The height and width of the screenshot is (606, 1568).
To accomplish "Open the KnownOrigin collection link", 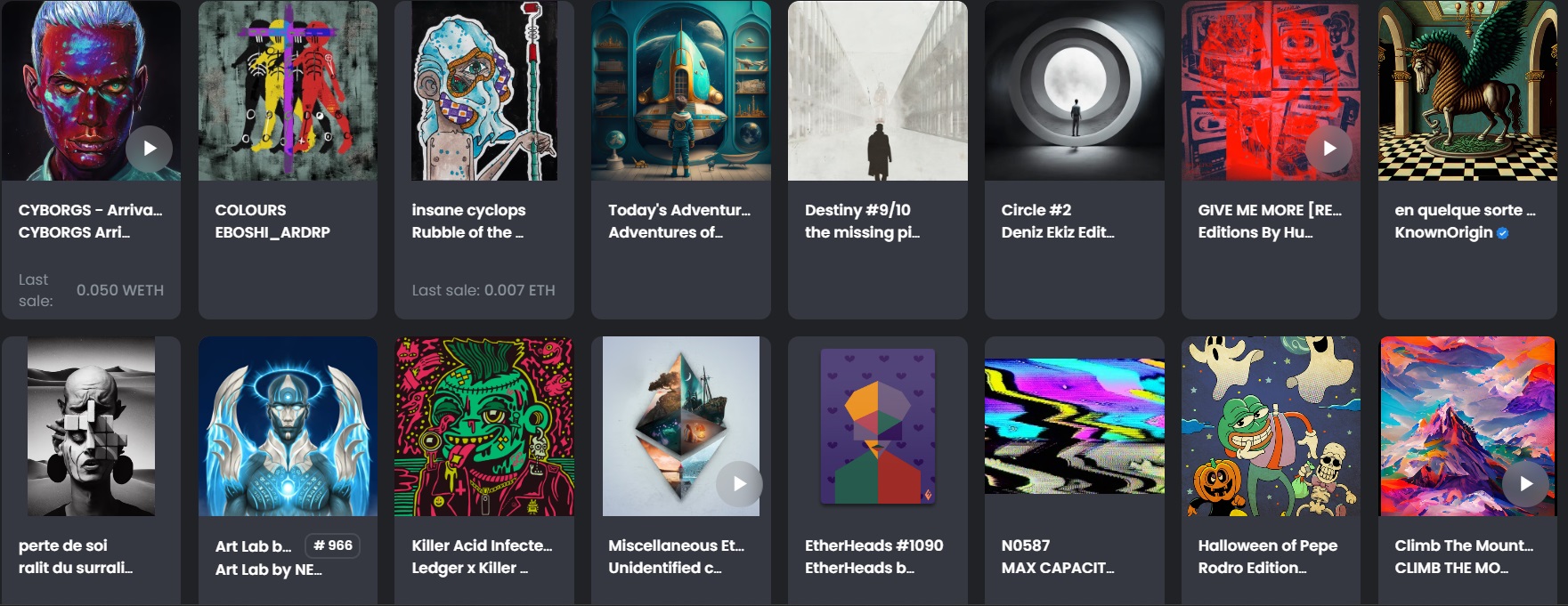I will pos(1443,232).
